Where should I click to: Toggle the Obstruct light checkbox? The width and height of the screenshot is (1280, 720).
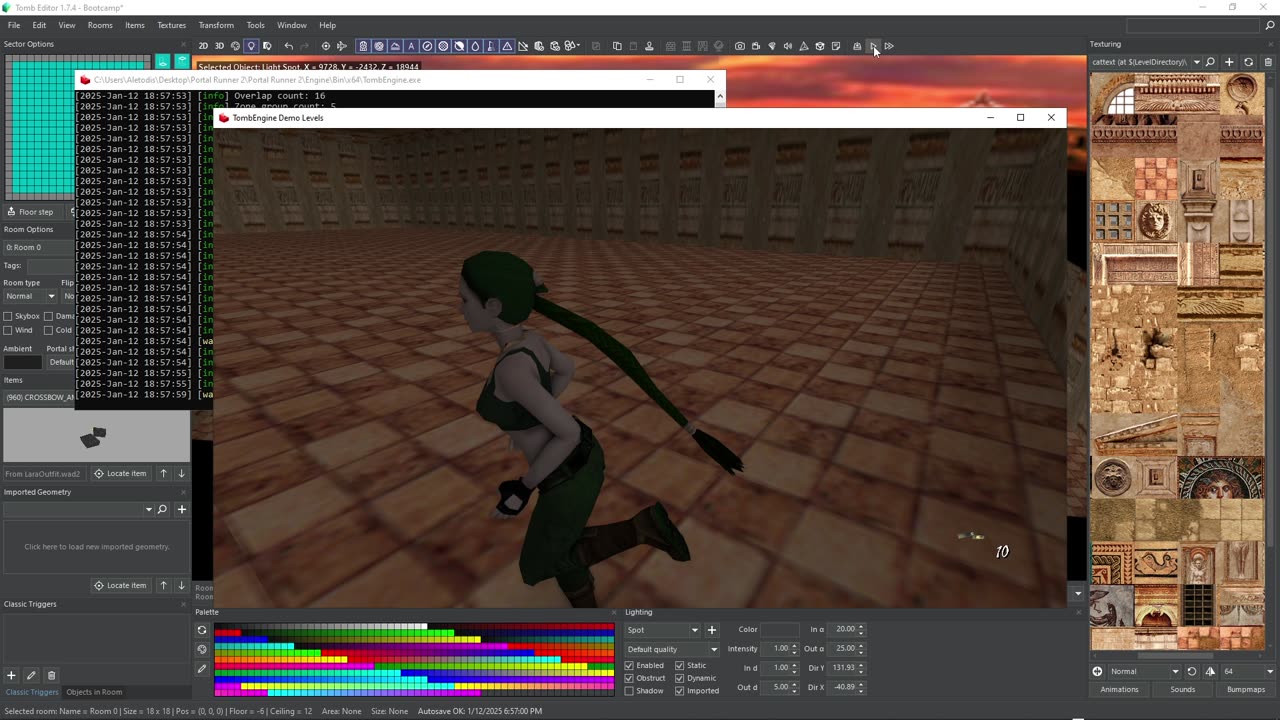[x=630, y=678]
